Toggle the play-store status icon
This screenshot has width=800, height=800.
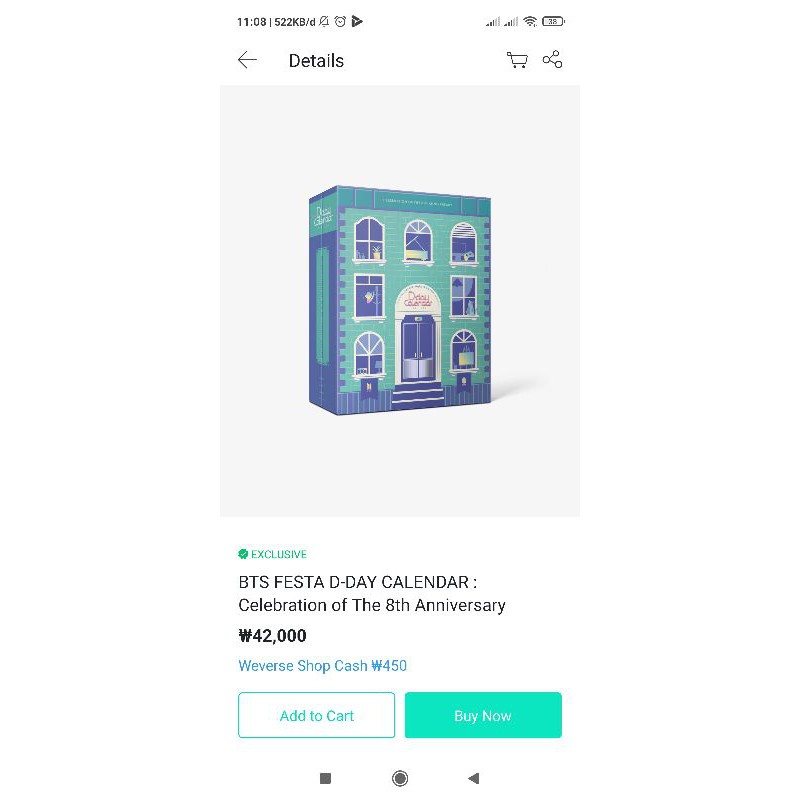[x=356, y=21]
